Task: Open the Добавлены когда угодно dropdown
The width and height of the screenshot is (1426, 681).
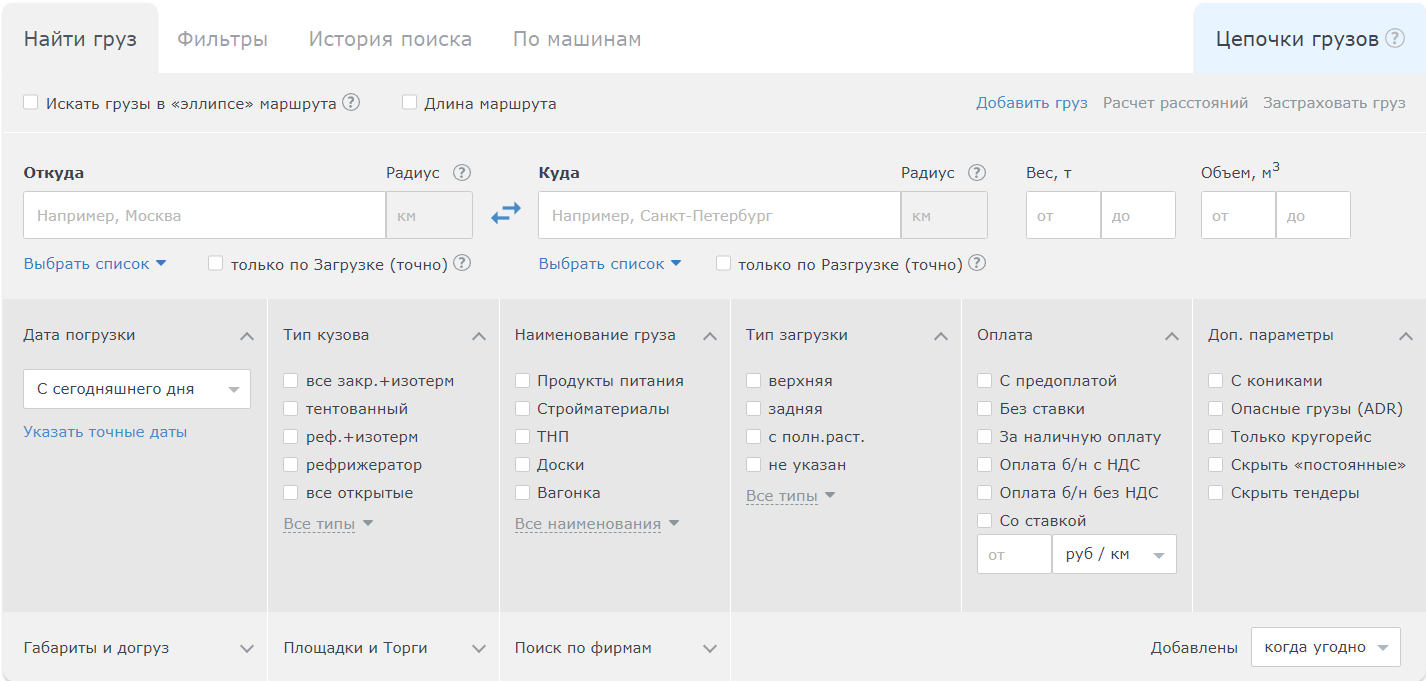Action: pos(1325,648)
